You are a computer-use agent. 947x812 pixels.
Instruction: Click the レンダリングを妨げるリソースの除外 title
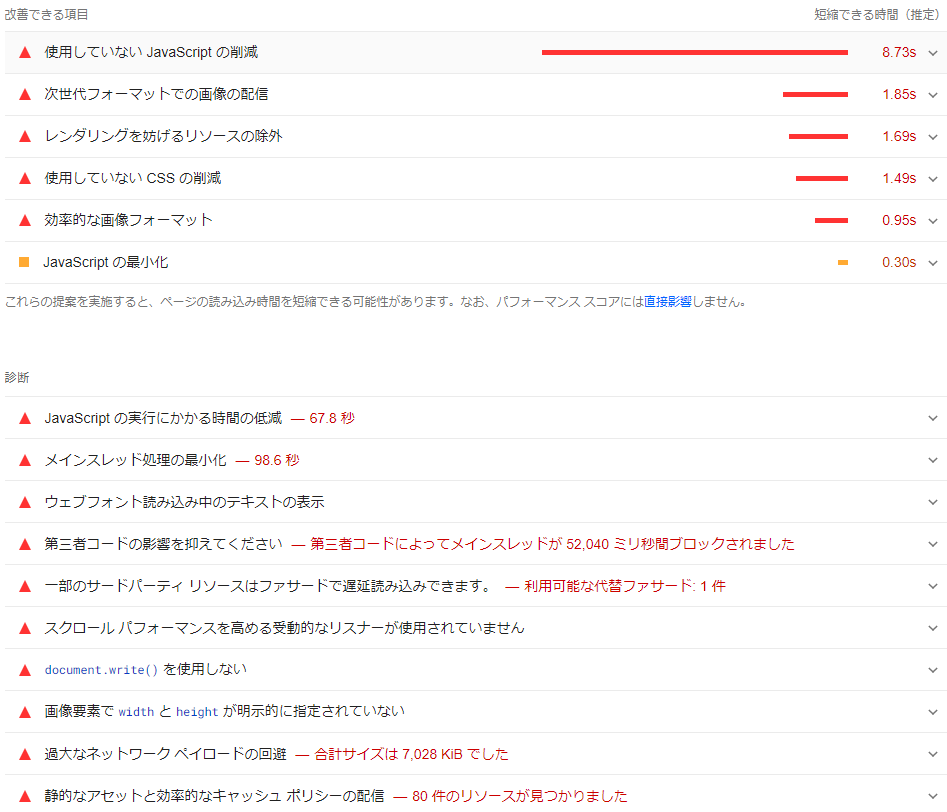(x=163, y=136)
